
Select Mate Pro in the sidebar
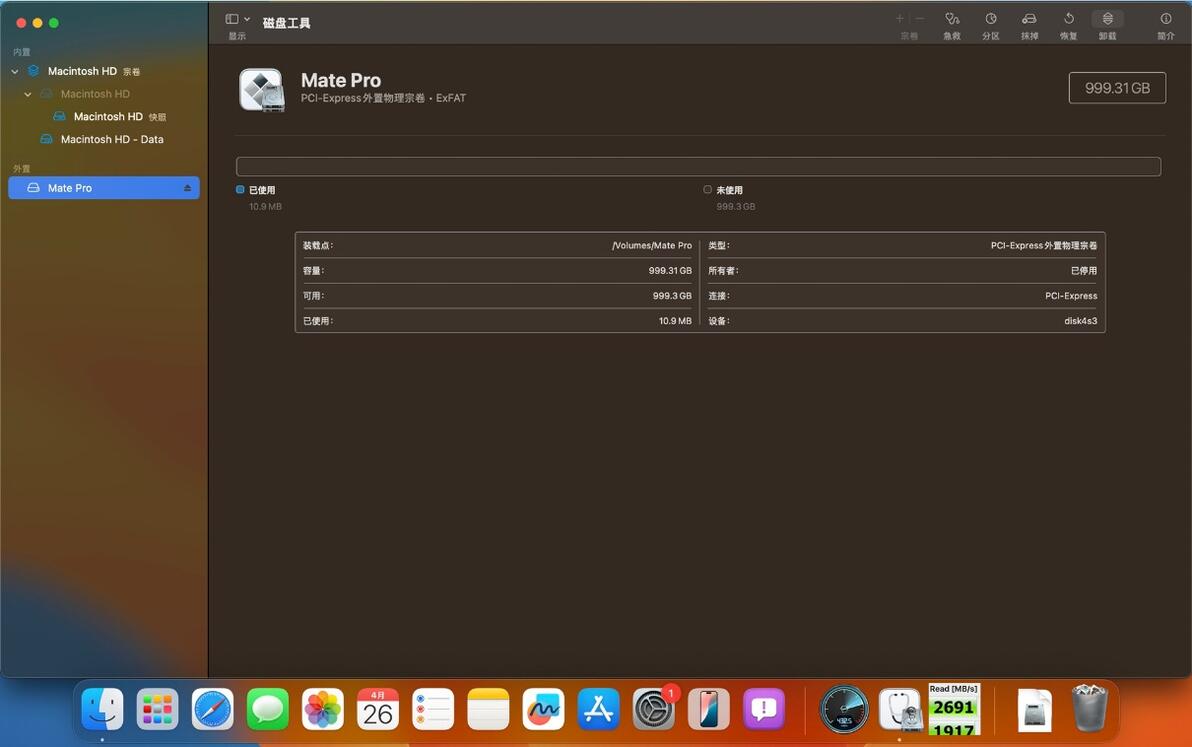[x=103, y=188]
